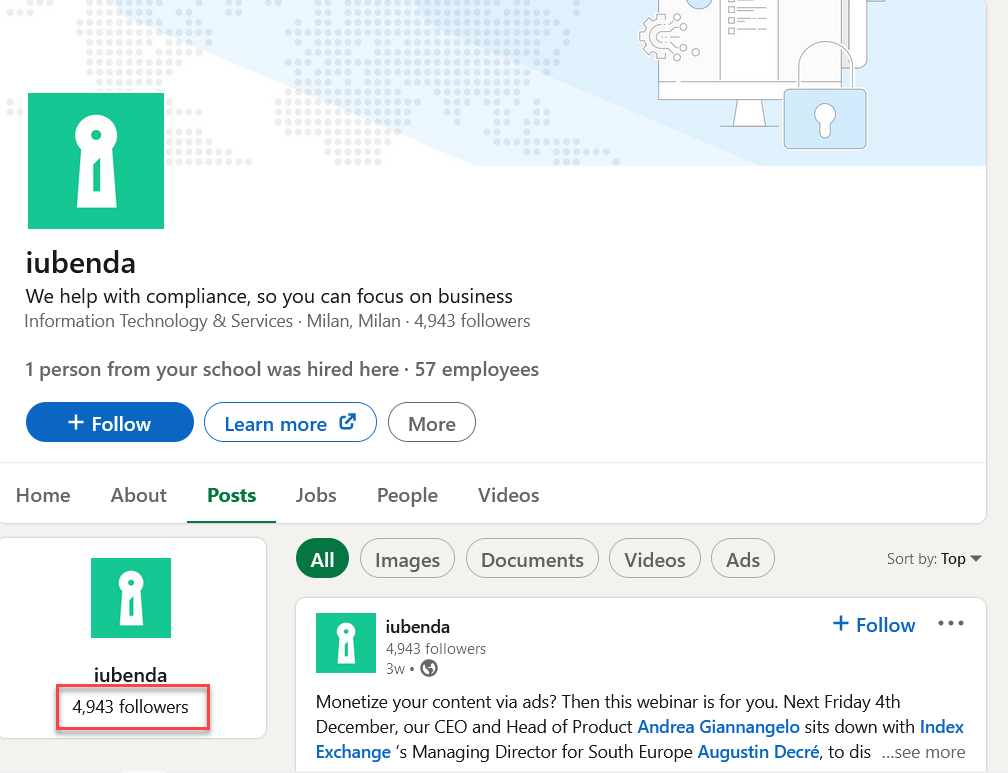Click the iubenda avatar on the post
1008x773 pixels.
[346, 643]
